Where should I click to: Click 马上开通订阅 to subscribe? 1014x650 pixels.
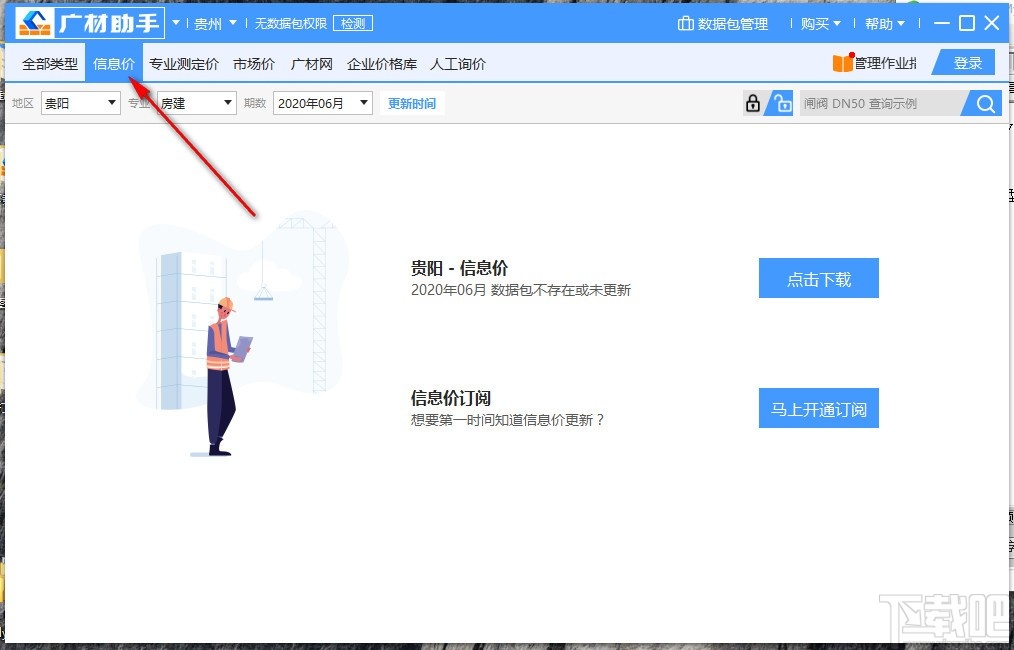click(x=818, y=408)
